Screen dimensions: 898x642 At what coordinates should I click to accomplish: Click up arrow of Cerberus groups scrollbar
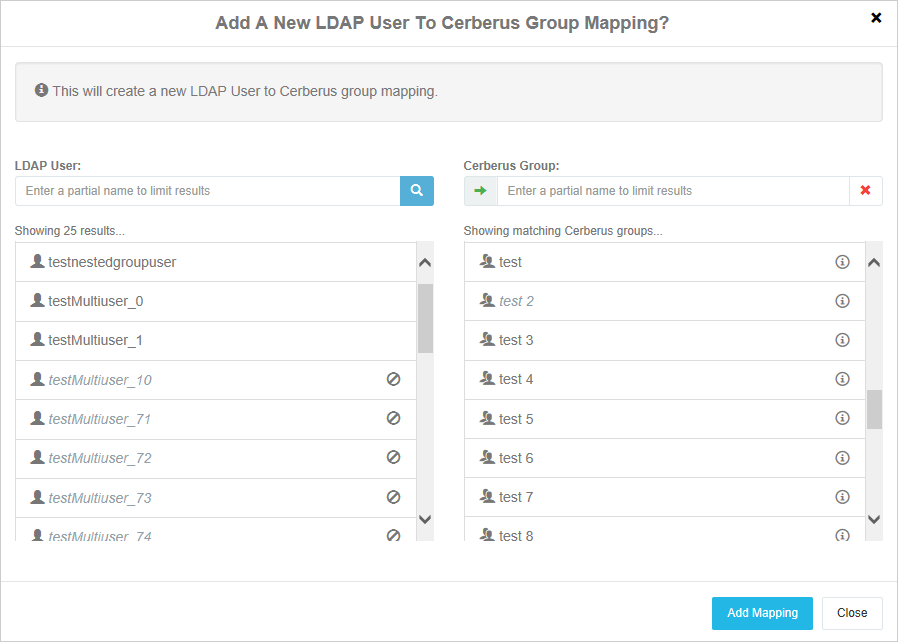874,263
